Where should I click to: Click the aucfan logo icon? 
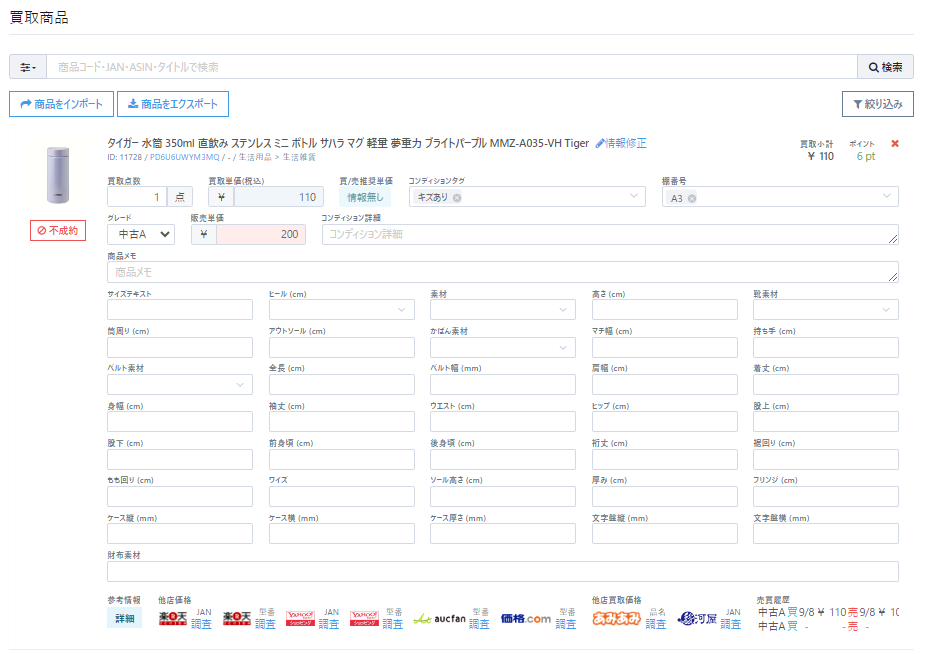[439, 619]
